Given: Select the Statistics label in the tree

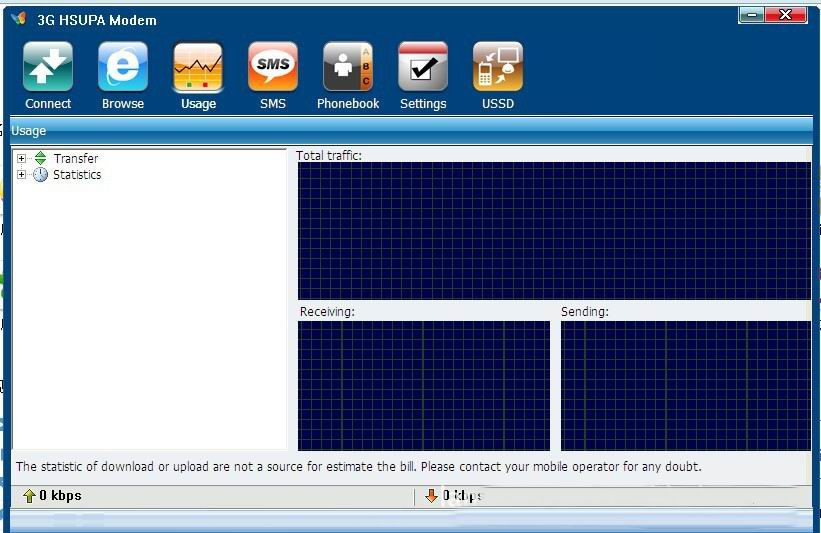Looking at the screenshot, I should click(x=77, y=174).
